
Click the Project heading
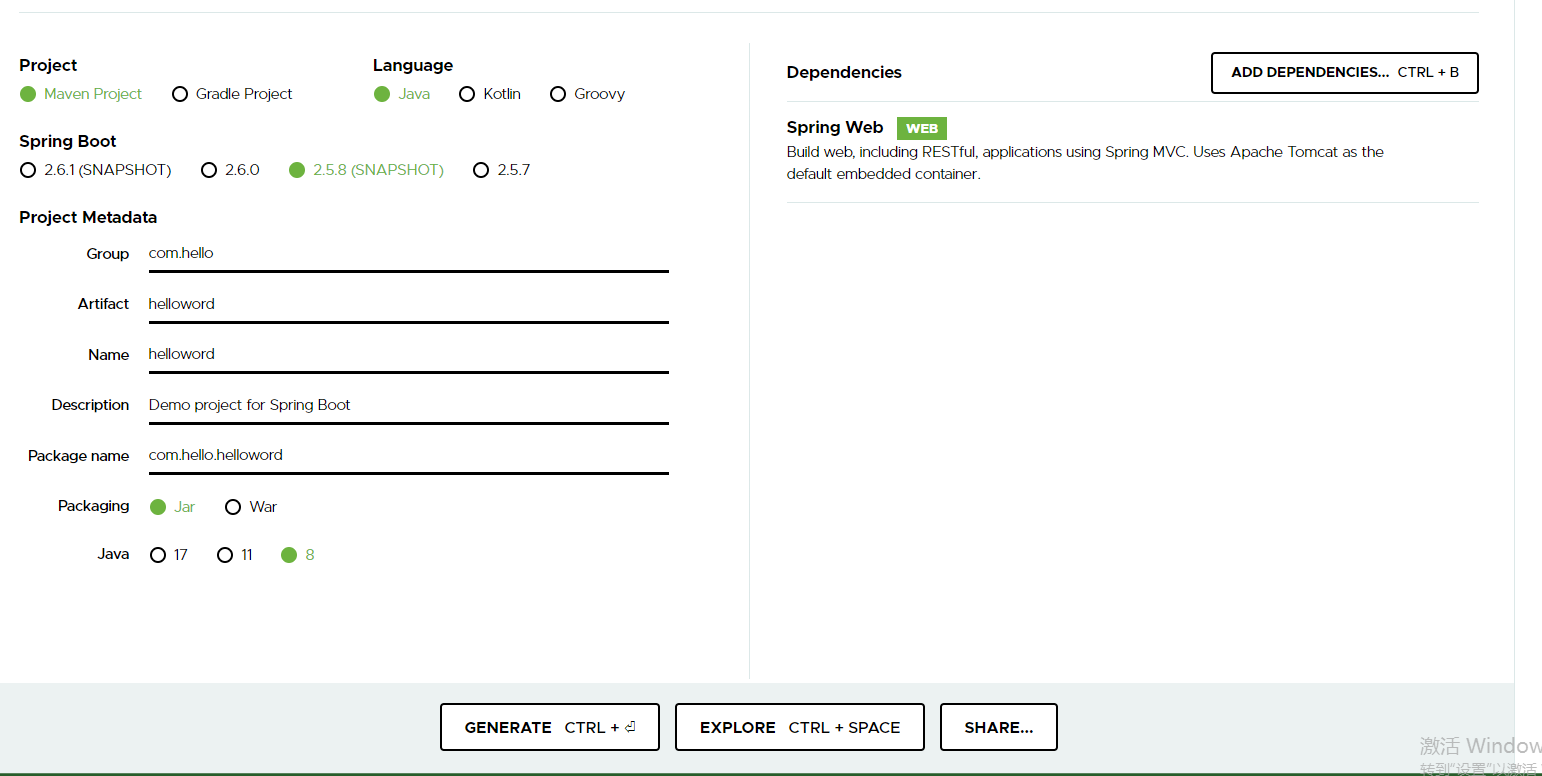[48, 65]
